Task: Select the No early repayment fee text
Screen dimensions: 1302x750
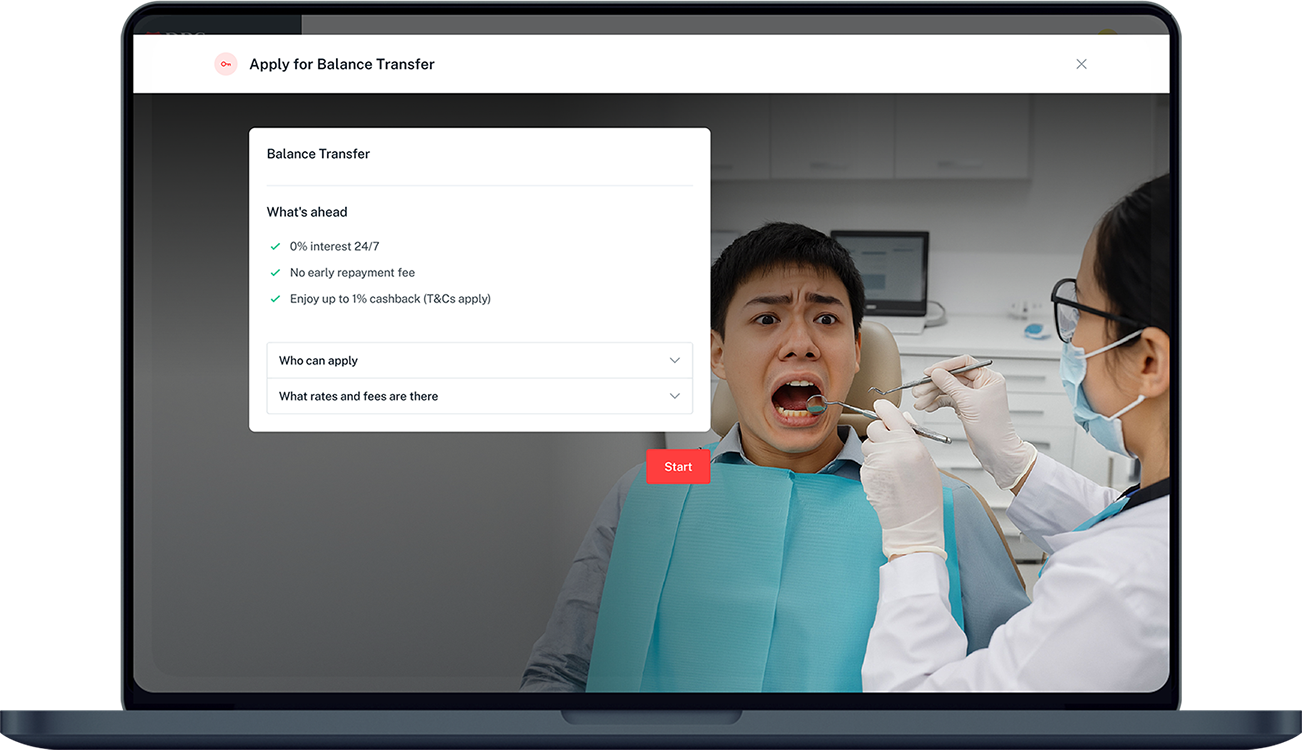Action: [x=352, y=272]
